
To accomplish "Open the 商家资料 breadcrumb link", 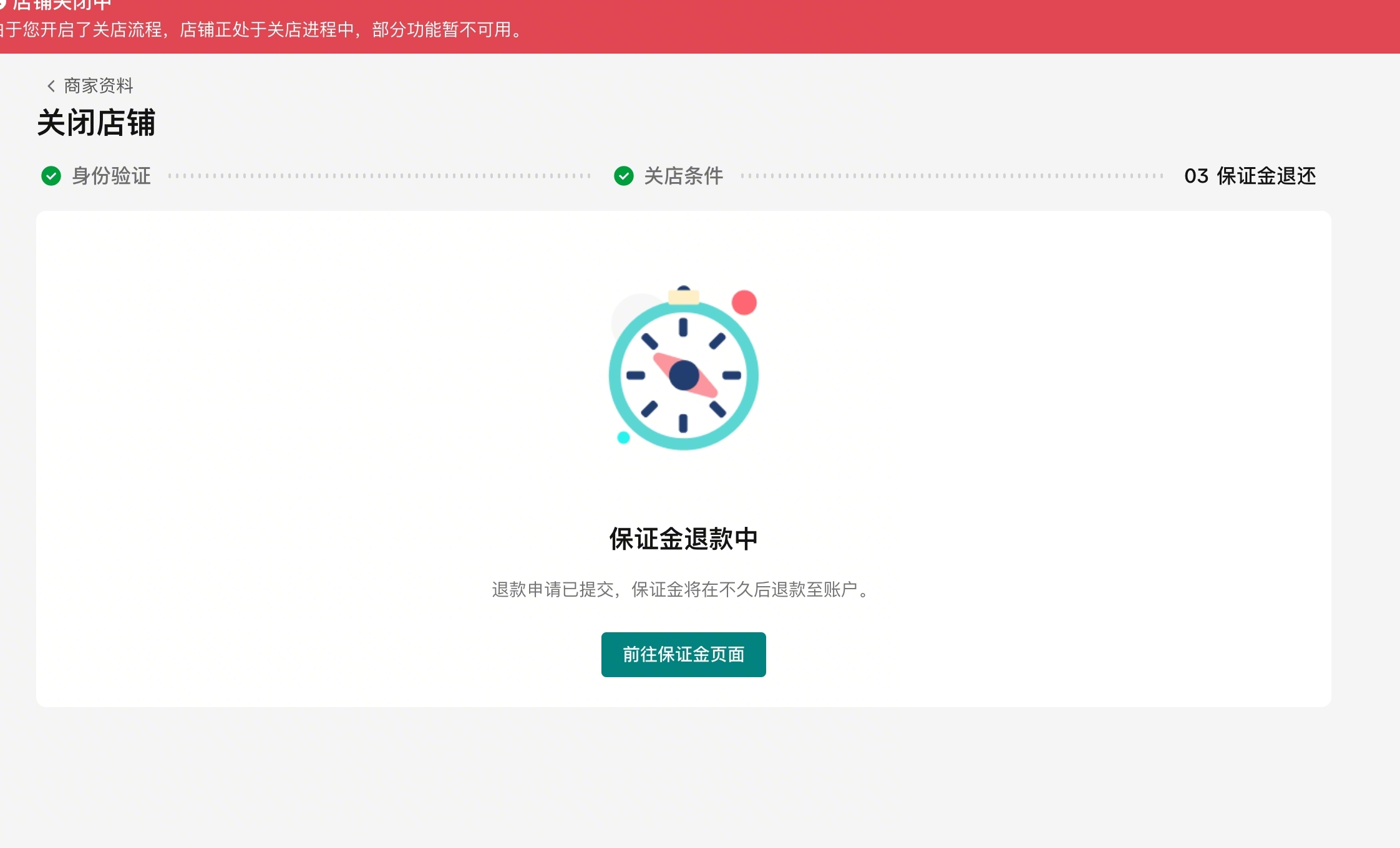I will pos(99,85).
